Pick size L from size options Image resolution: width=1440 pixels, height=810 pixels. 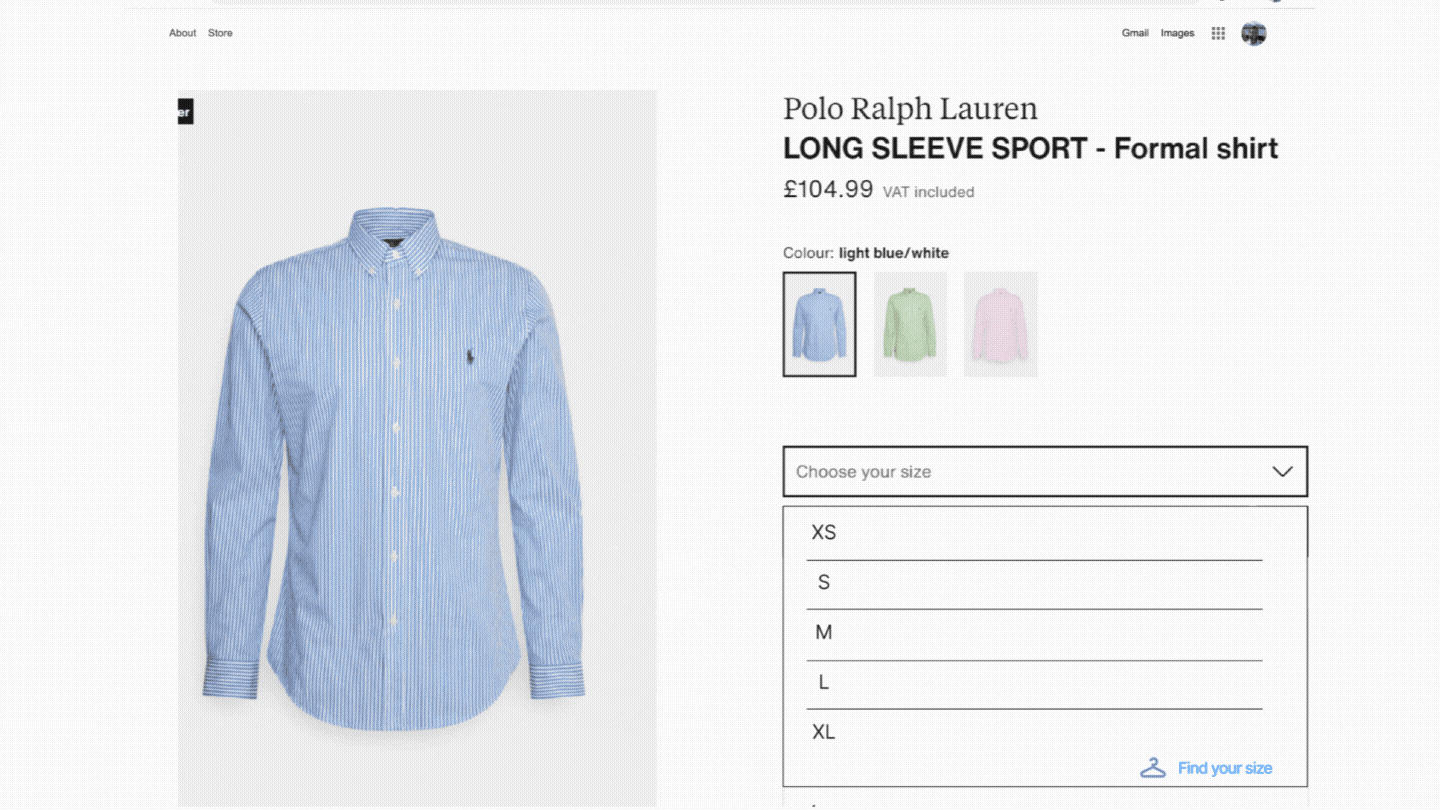(1034, 683)
